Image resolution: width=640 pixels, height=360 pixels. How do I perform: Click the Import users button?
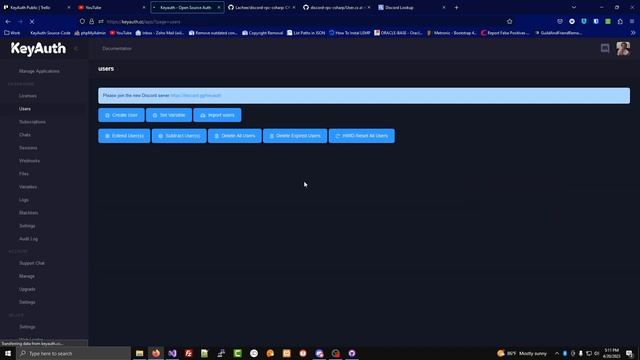[x=217, y=115]
